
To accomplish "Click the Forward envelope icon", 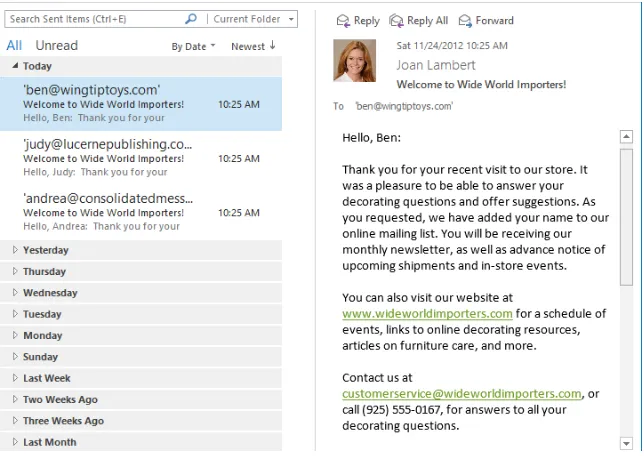I will click(465, 21).
